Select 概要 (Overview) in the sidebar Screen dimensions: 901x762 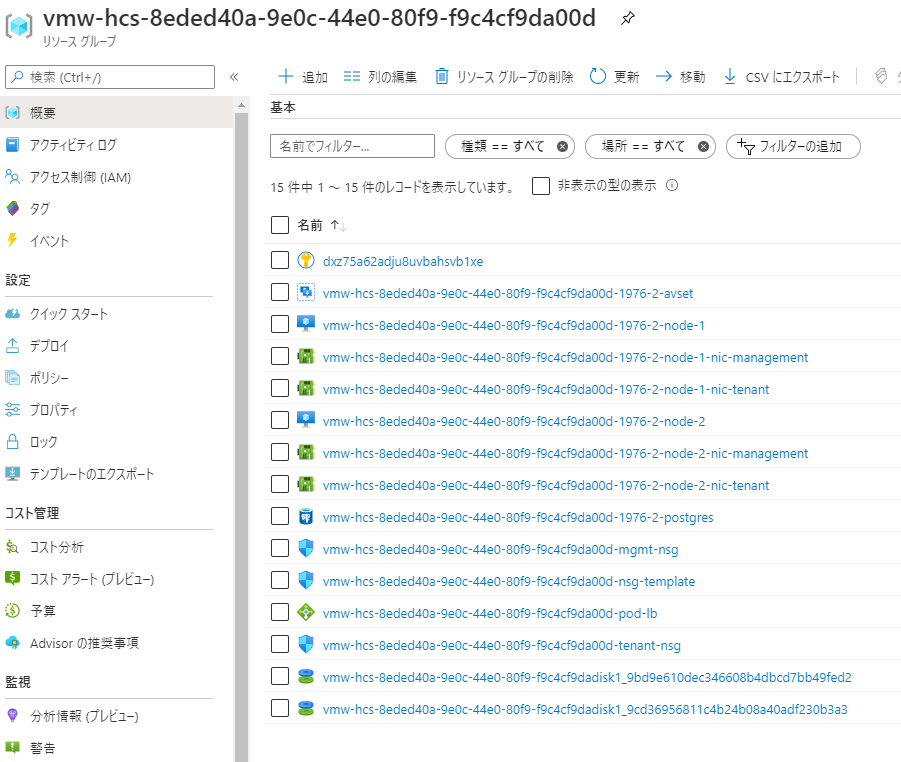[x=117, y=113]
